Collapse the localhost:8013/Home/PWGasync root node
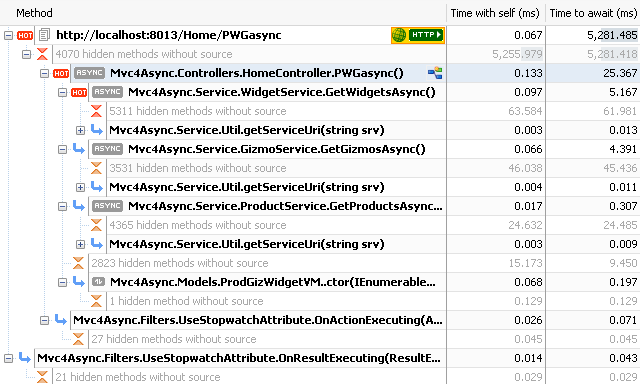The height and width of the screenshot is (384, 640). (x=9, y=36)
